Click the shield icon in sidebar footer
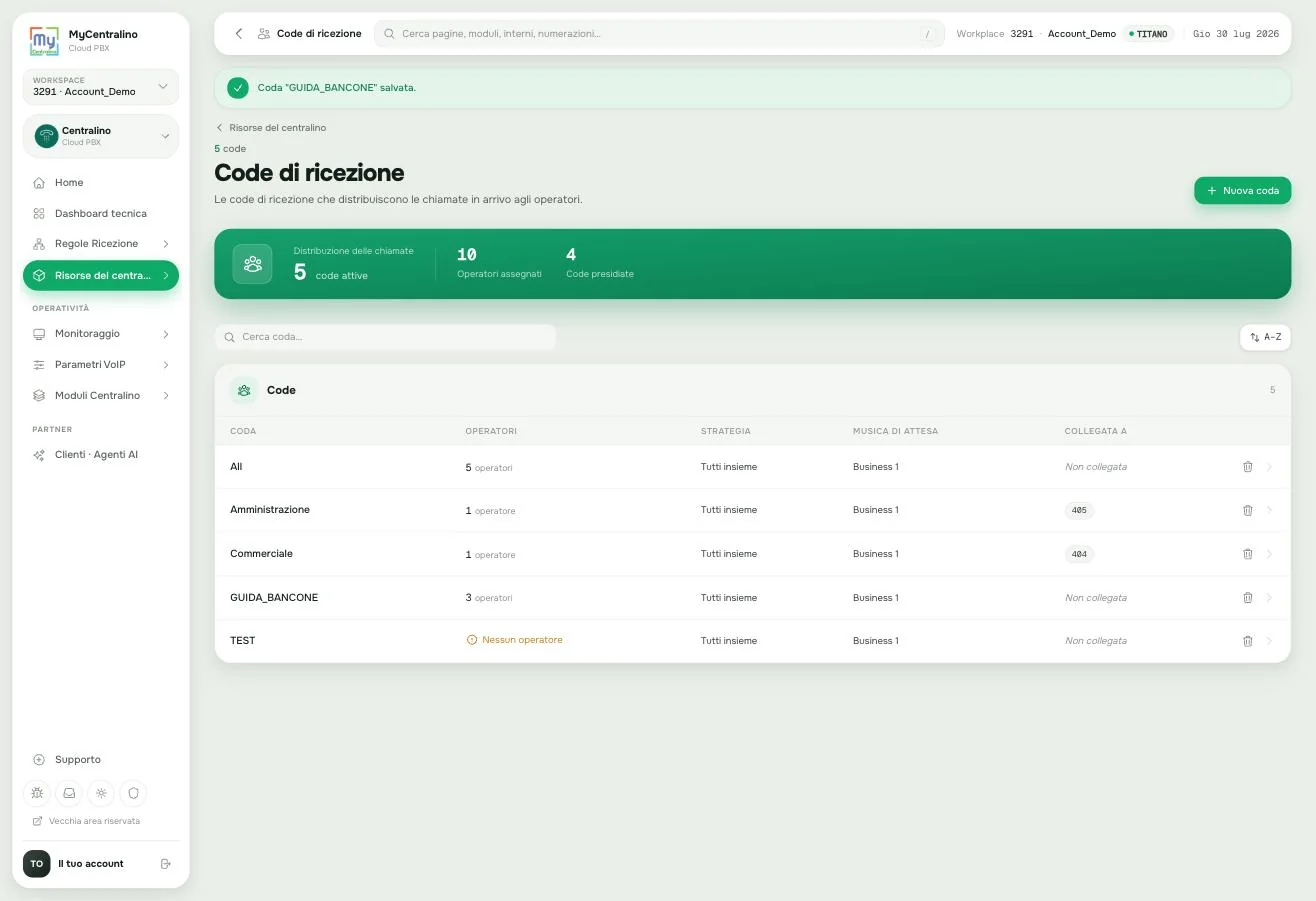Viewport: 1316px width, 901px height. 133,793
